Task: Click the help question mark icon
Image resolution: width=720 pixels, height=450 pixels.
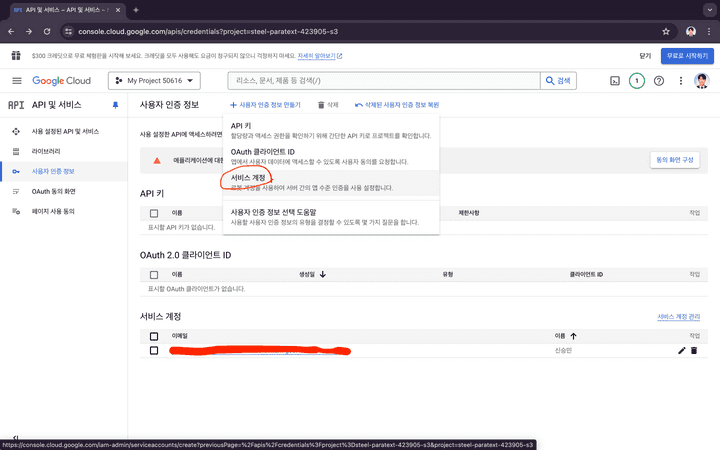Action: 659,80
